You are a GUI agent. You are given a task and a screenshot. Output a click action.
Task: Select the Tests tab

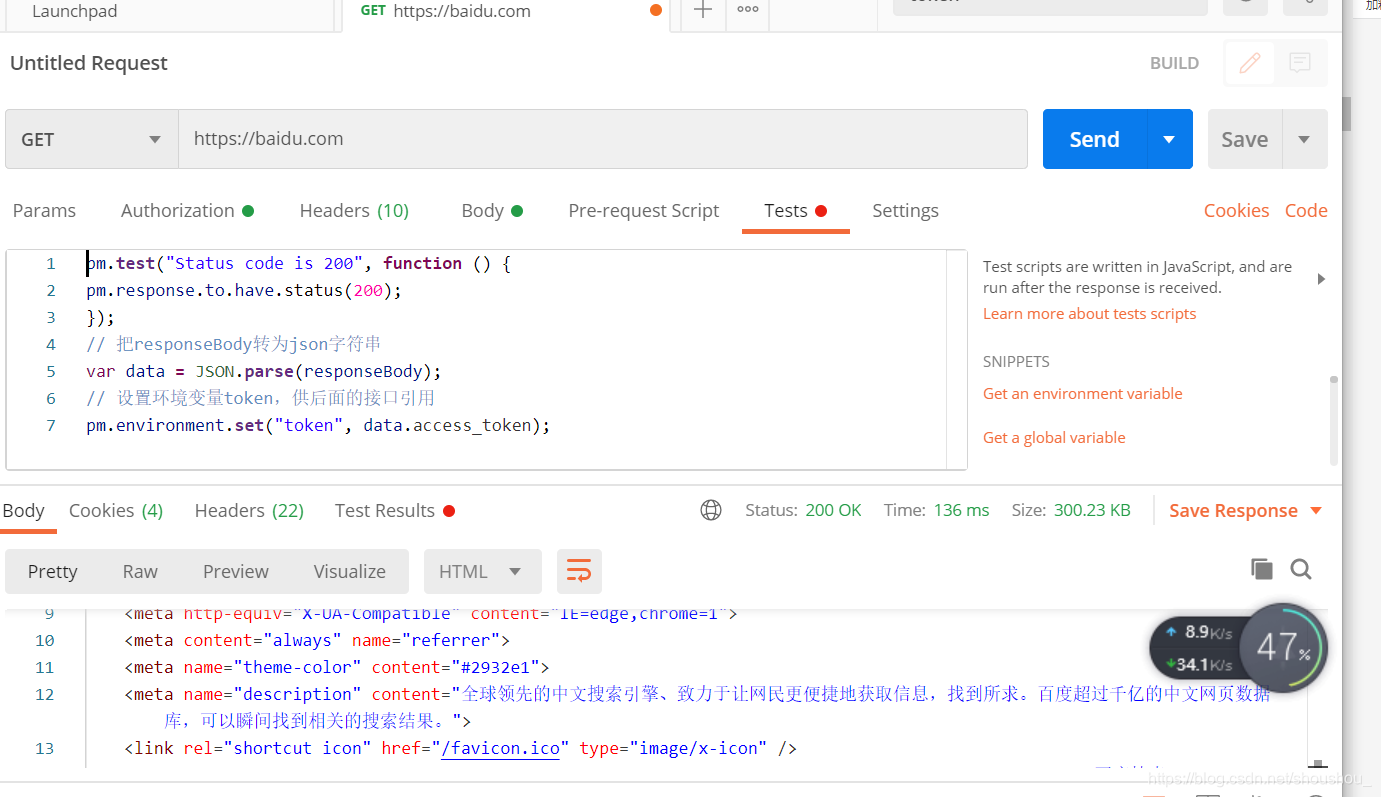click(795, 210)
